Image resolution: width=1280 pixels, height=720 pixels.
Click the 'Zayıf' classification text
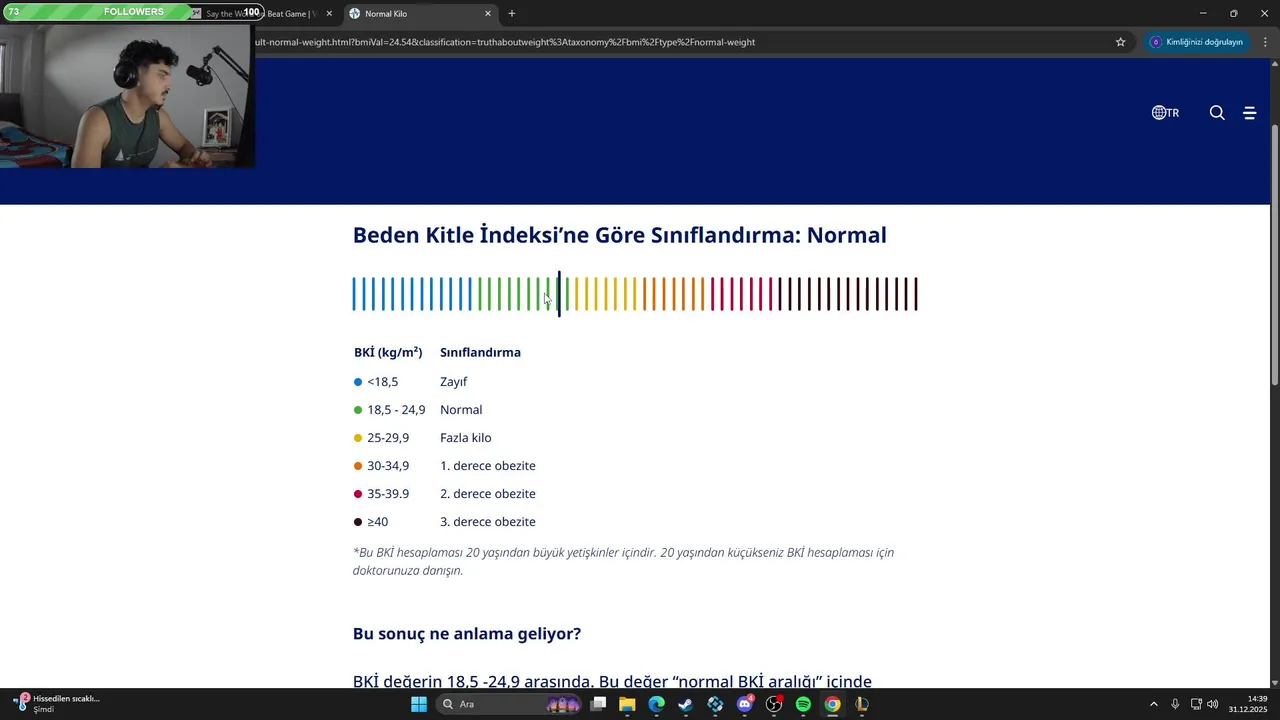coord(454,382)
